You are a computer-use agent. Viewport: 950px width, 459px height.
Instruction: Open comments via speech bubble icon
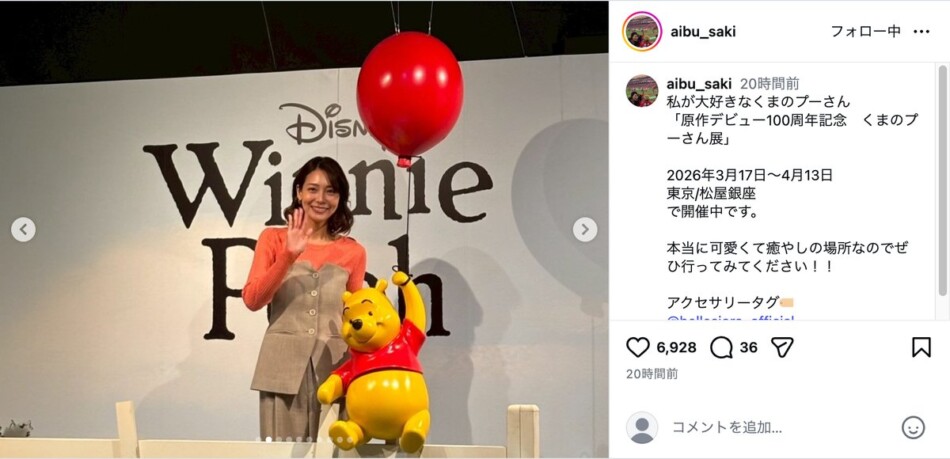tap(721, 347)
